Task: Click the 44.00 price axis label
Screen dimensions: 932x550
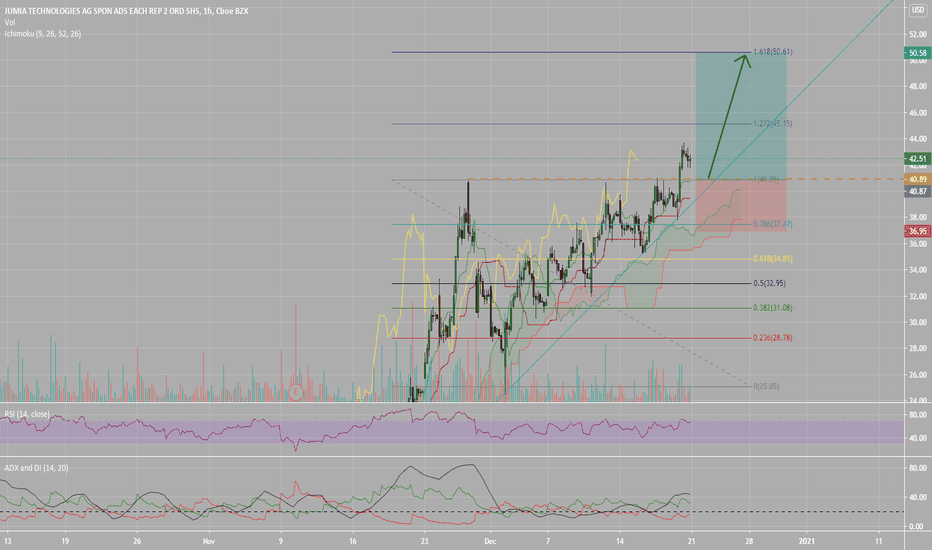Action: (917, 139)
